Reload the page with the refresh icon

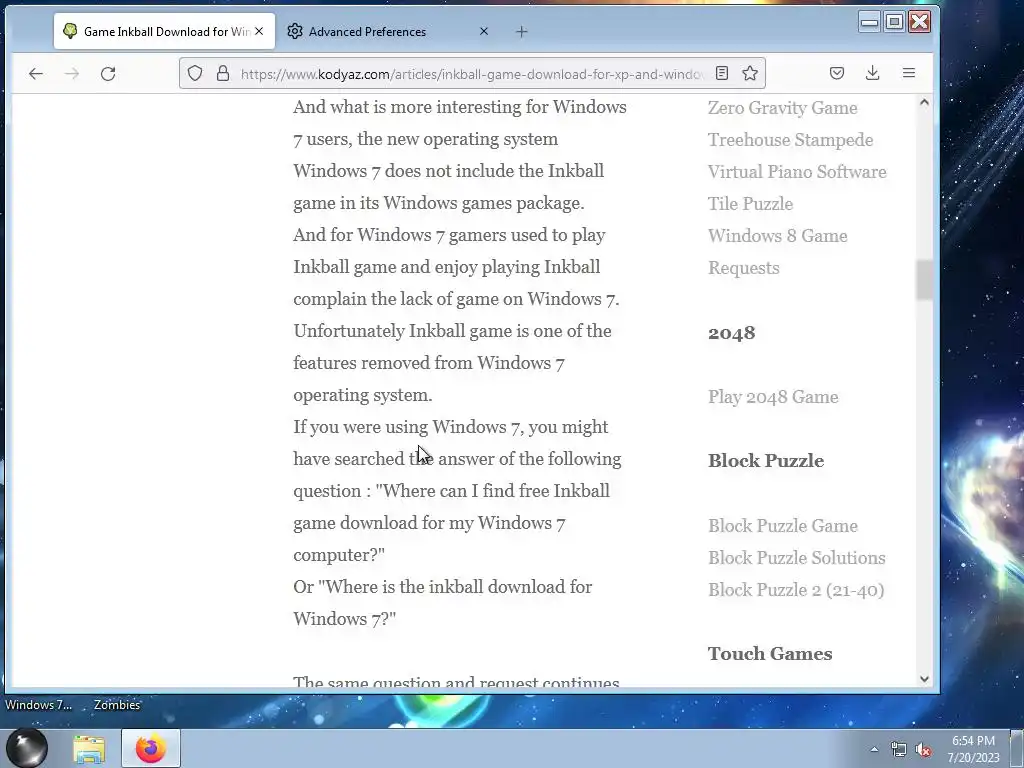click(108, 74)
